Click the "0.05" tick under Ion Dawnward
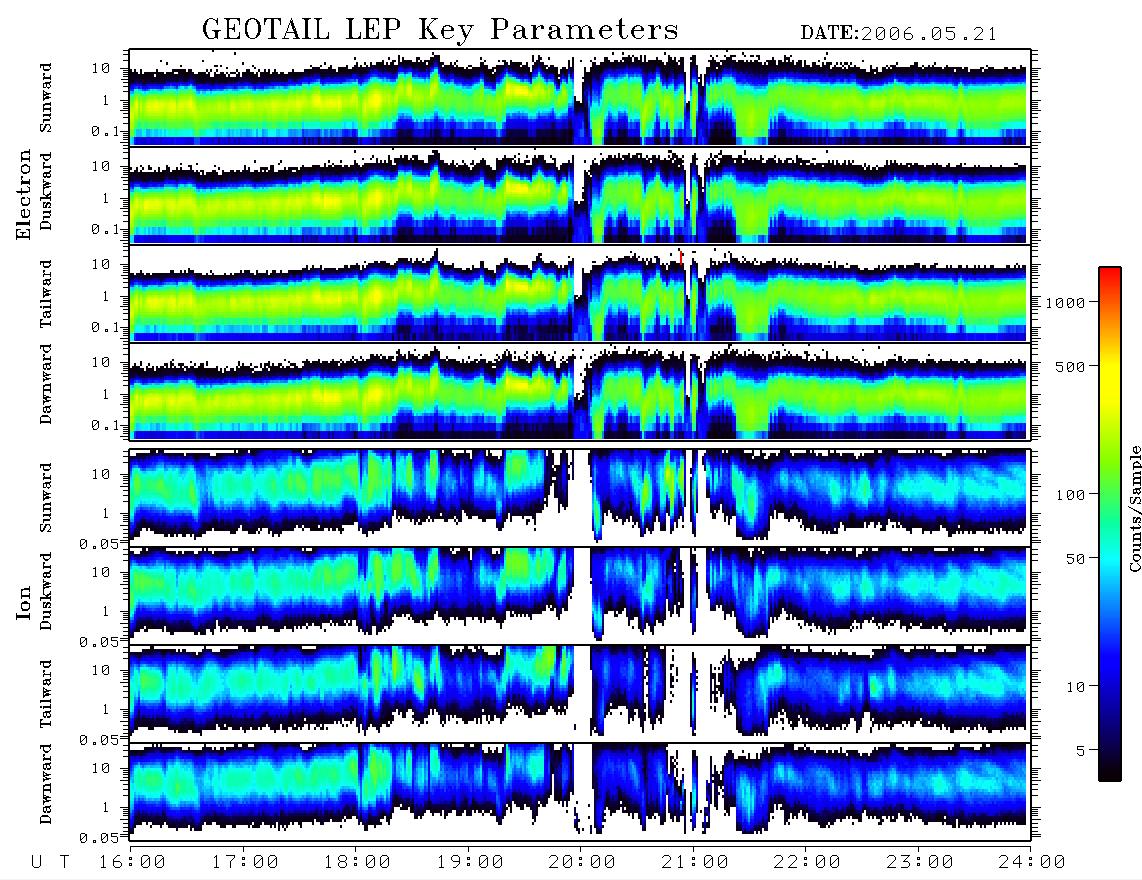This screenshot has height=880, width=1142. 98,838
